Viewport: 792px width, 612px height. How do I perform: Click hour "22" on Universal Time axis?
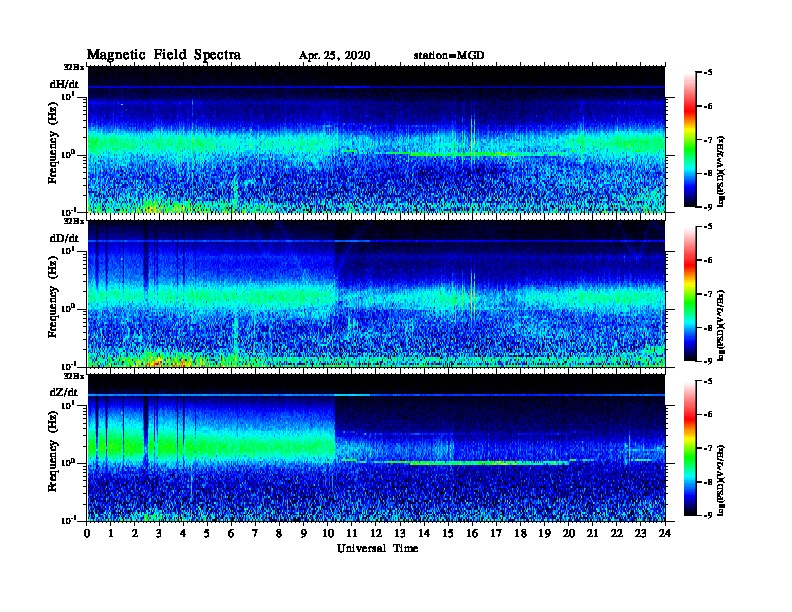pyautogui.click(x=616, y=533)
